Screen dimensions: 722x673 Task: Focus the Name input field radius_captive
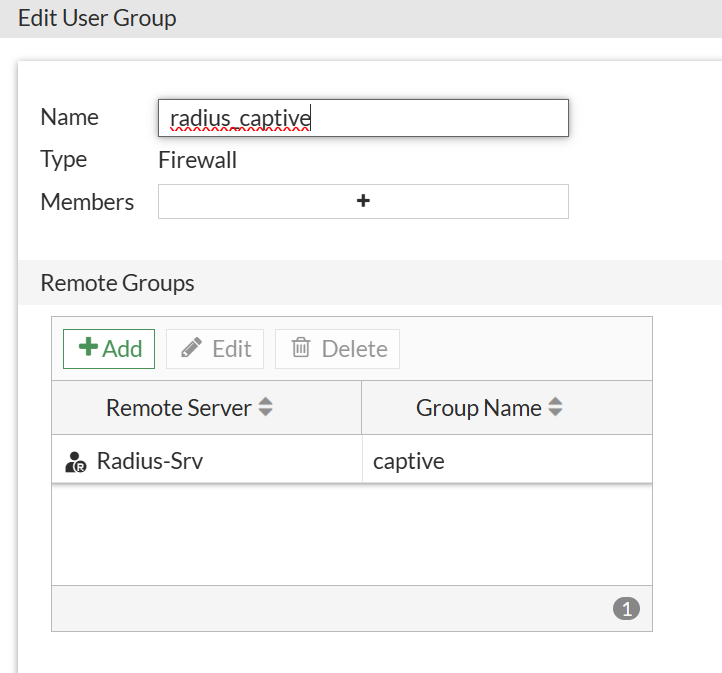pos(363,118)
